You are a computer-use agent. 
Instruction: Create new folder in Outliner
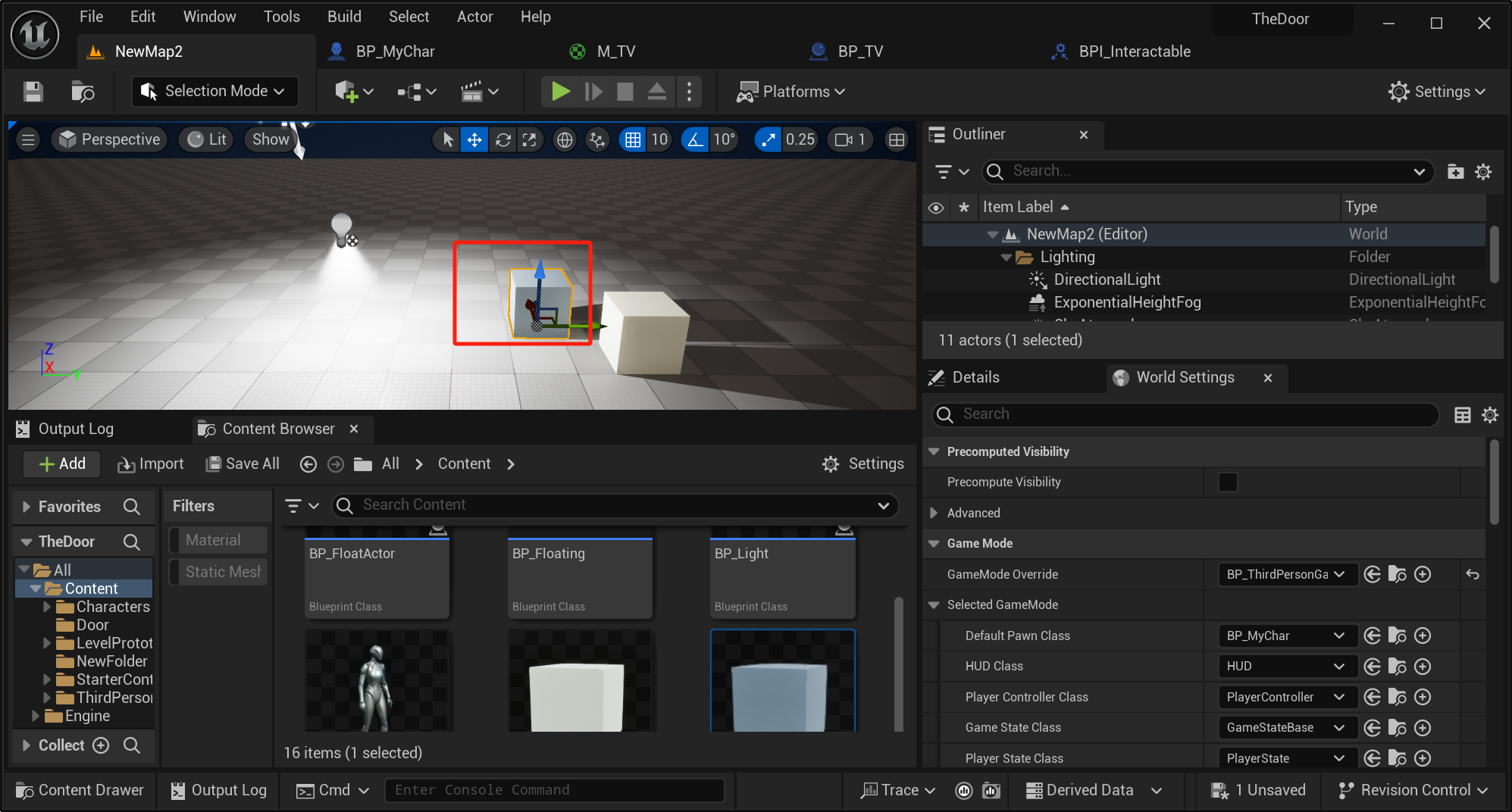1455,172
